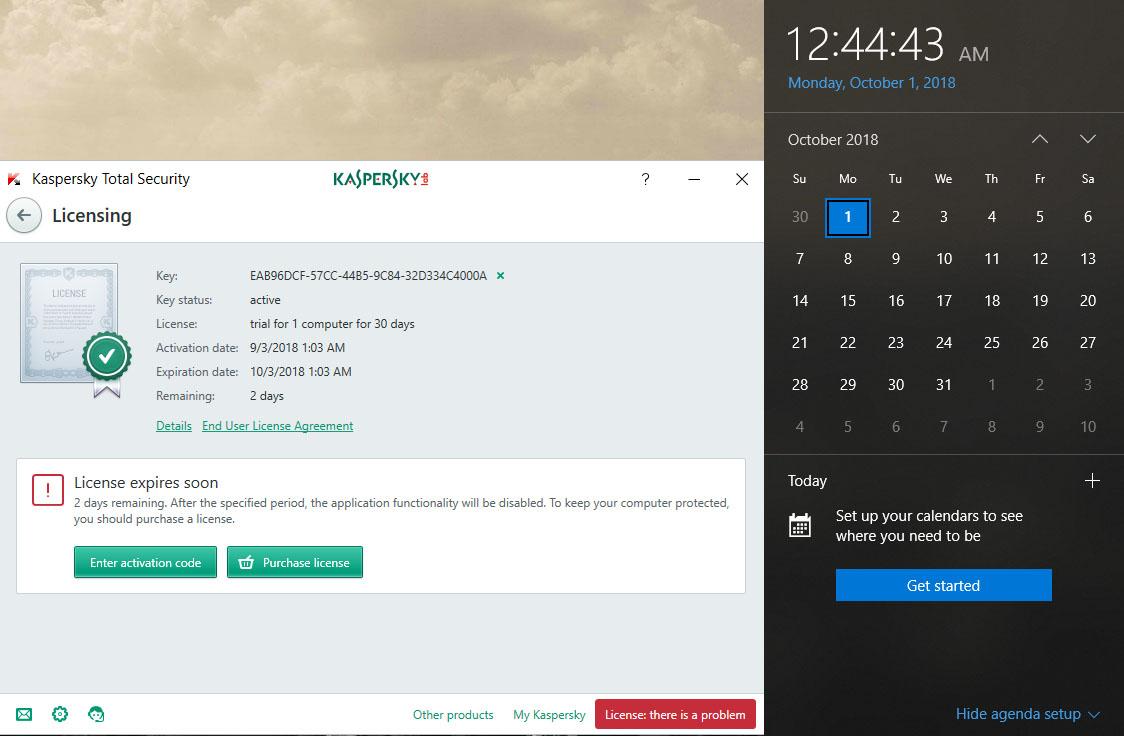Add a calendar event with plus icon
Screen dimensions: 1124x736
point(1092,481)
